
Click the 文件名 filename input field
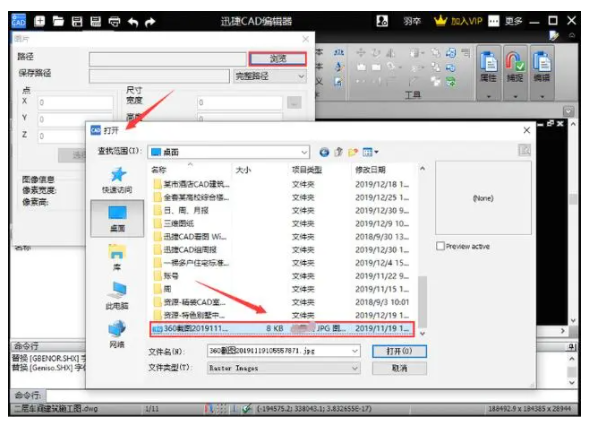(279, 351)
